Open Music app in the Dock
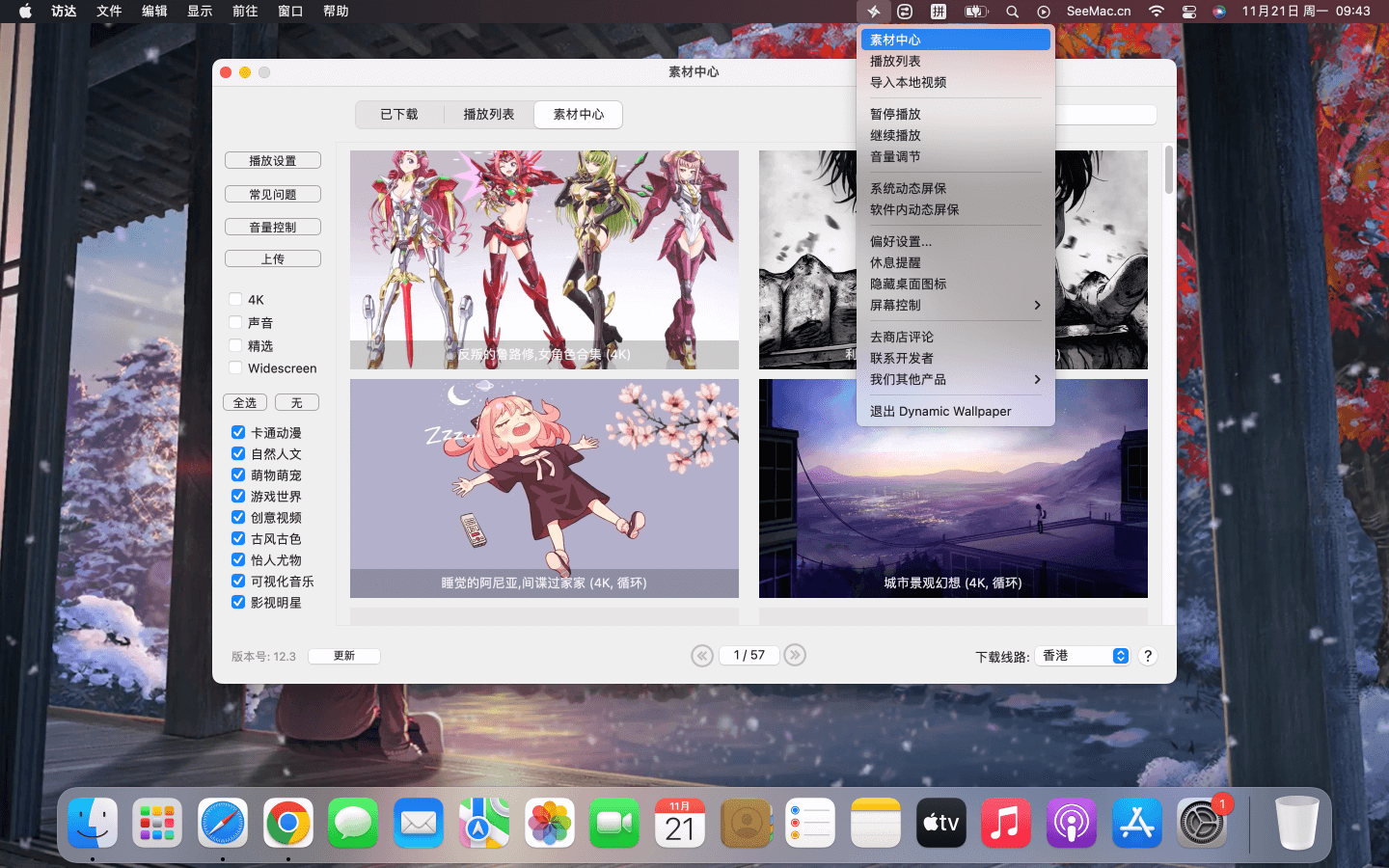This screenshot has height=868, width=1389. tap(1006, 823)
